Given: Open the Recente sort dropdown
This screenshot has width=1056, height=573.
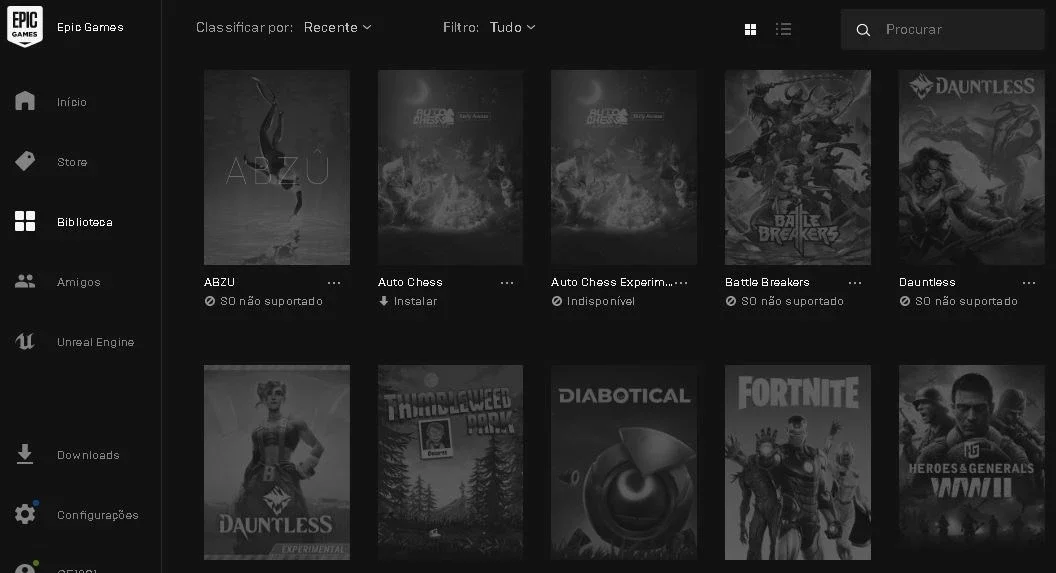Looking at the screenshot, I should (337, 27).
